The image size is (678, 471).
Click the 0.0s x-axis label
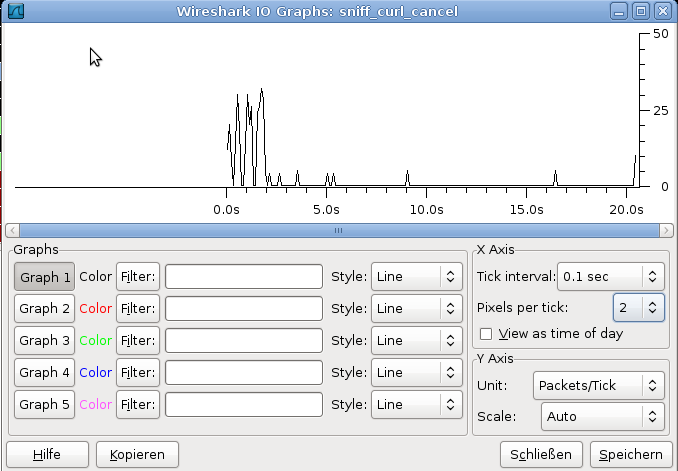point(226,210)
